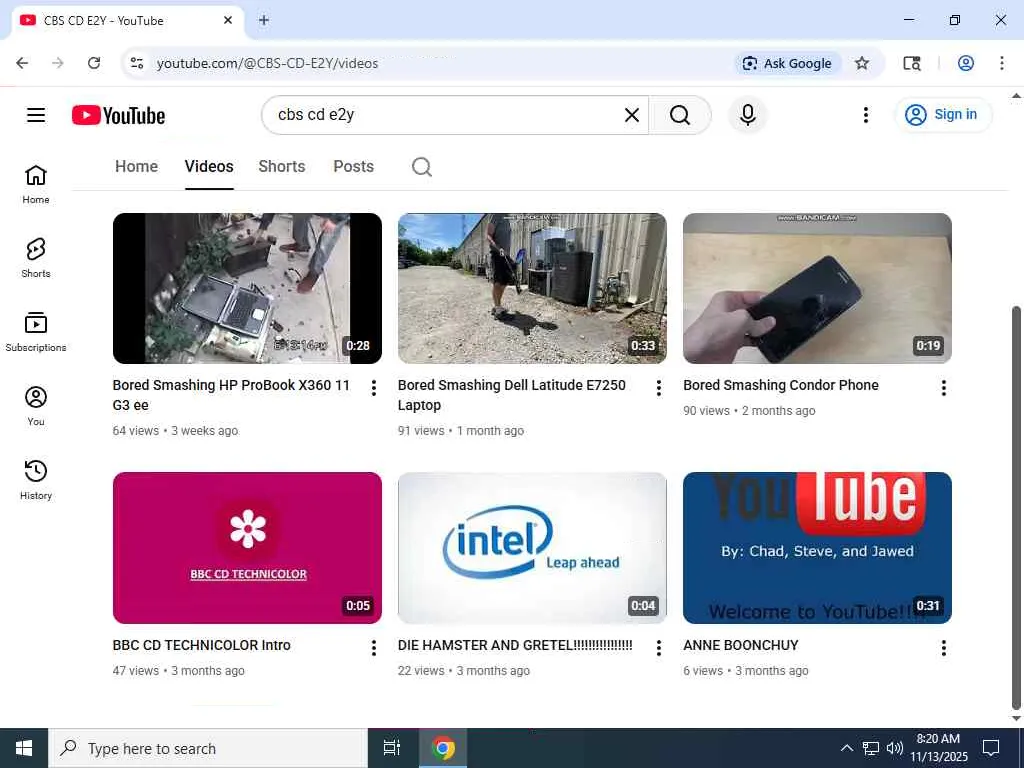Image resolution: width=1024 pixels, height=768 pixels.
Task: Close the CBS CD E2Y tab
Action: click(x=228, y=20)
